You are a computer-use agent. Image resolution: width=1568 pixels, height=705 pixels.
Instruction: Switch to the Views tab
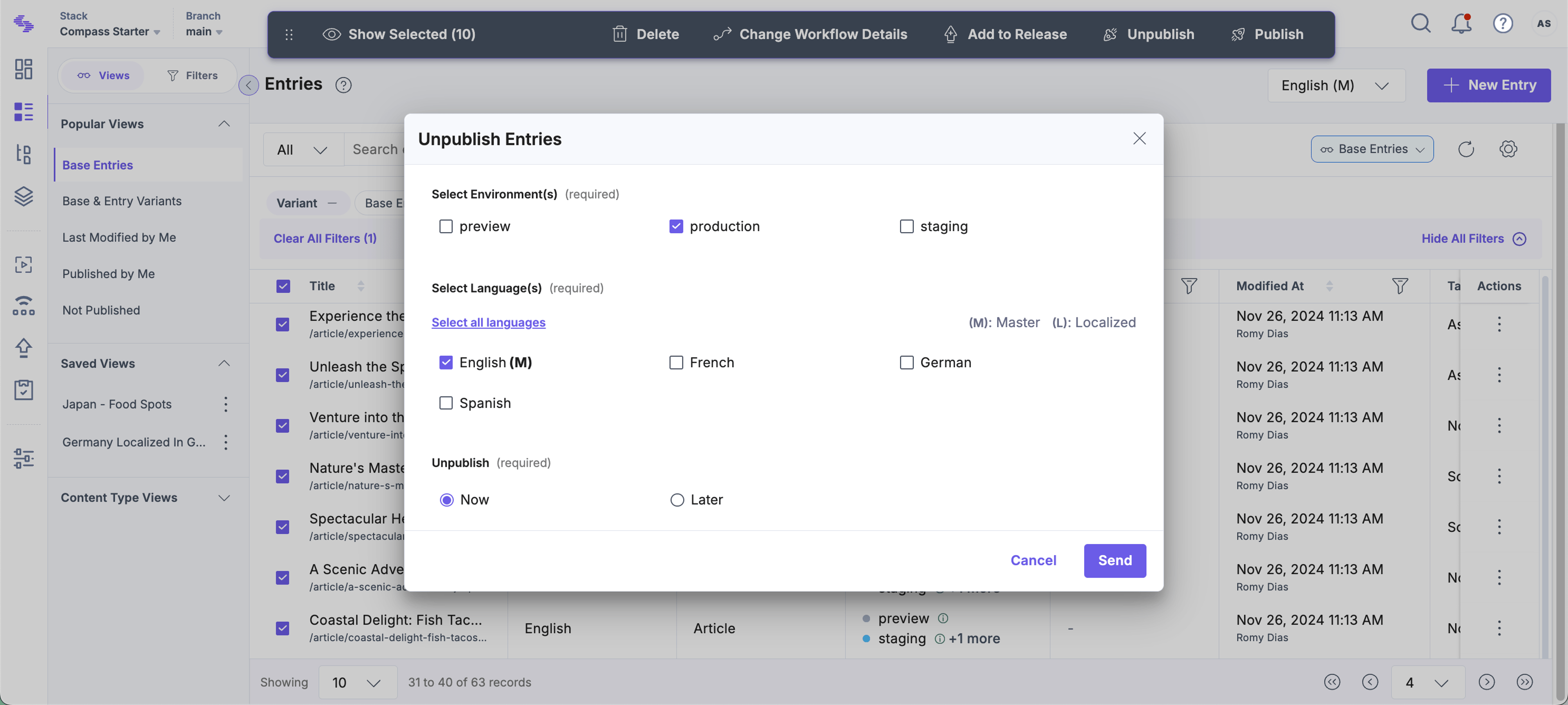pos(103,76)
